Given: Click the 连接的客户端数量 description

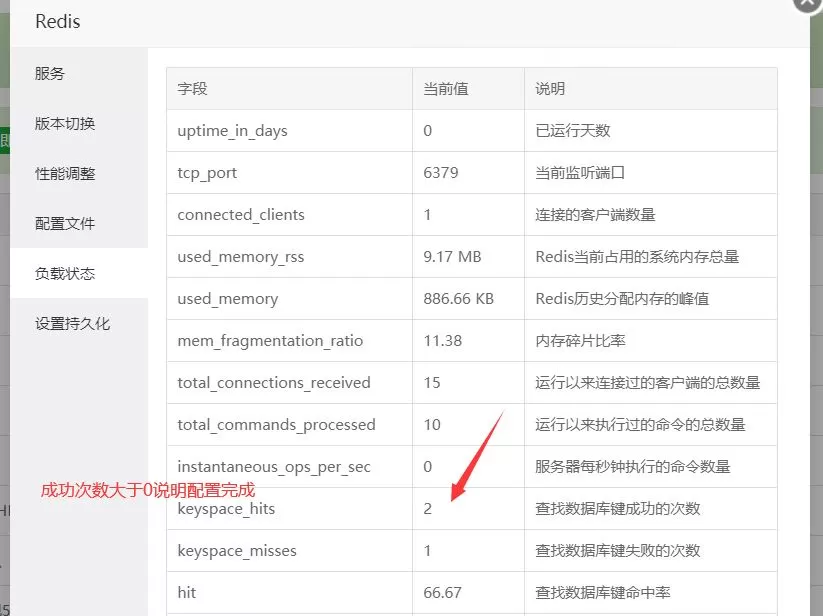Looking at the screenshot, I should [595, 215].
